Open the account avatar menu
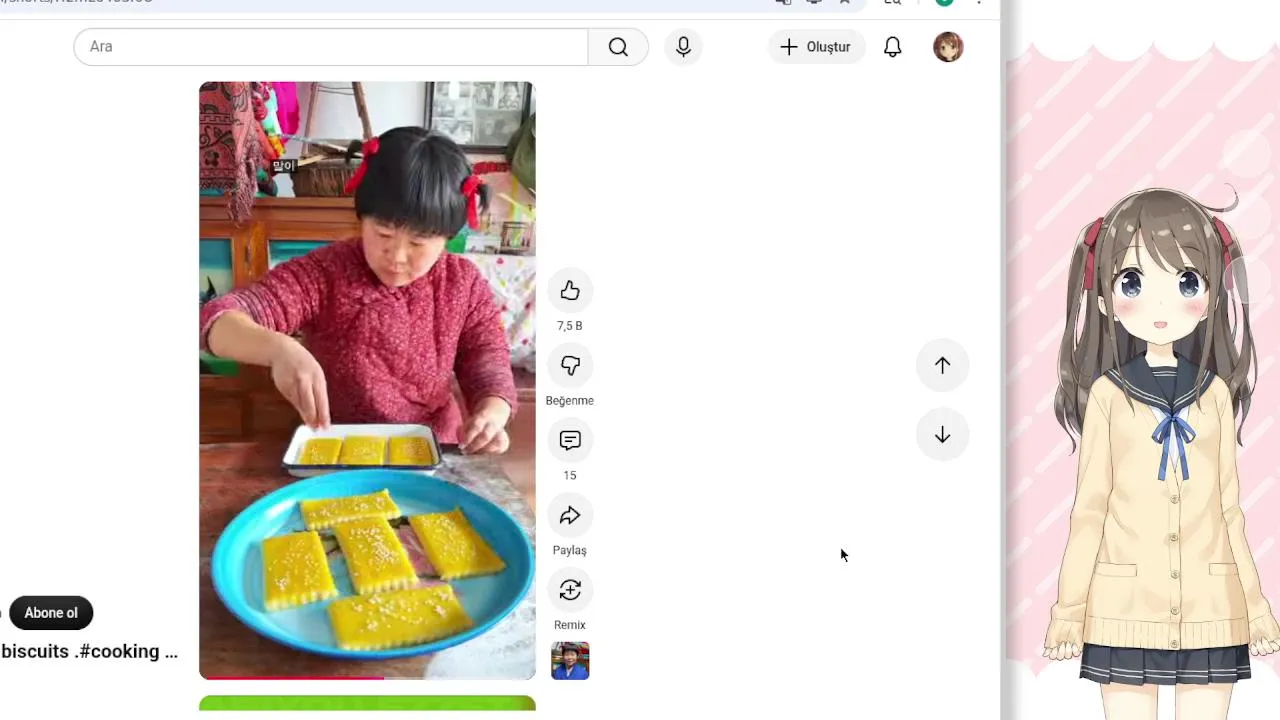 pos(948,47)
